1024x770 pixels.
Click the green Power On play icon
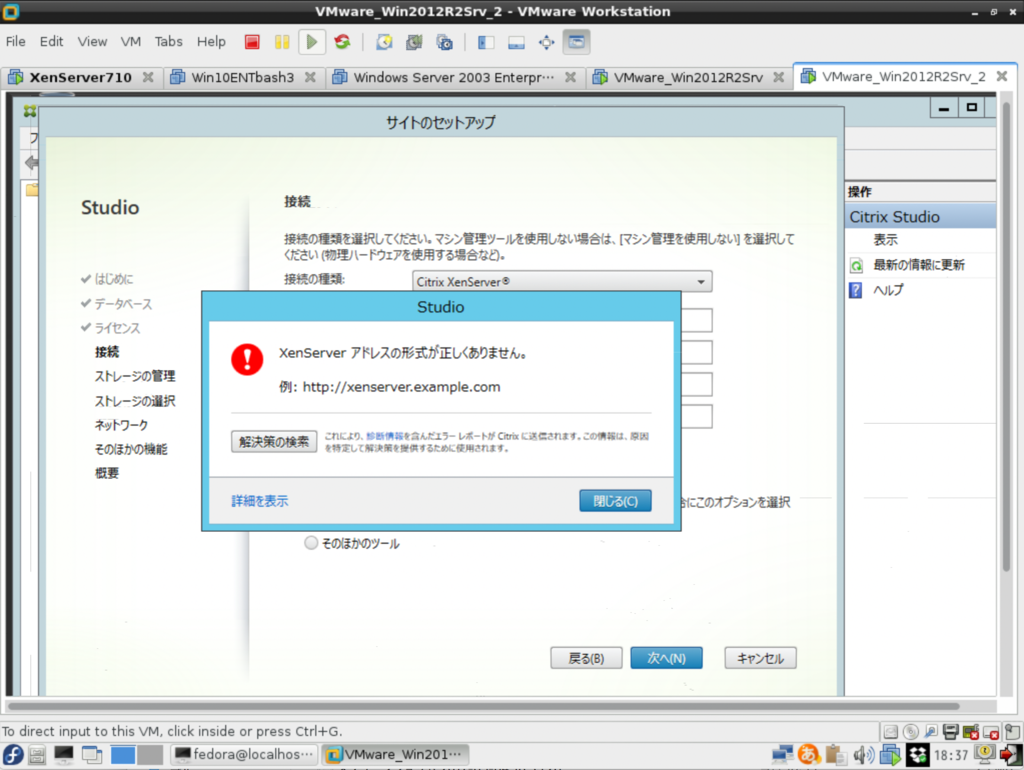click(x=312, y=42)
